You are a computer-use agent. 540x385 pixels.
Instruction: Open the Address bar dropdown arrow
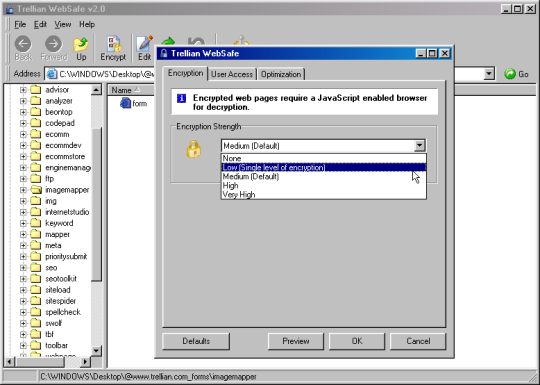point(489,74)
